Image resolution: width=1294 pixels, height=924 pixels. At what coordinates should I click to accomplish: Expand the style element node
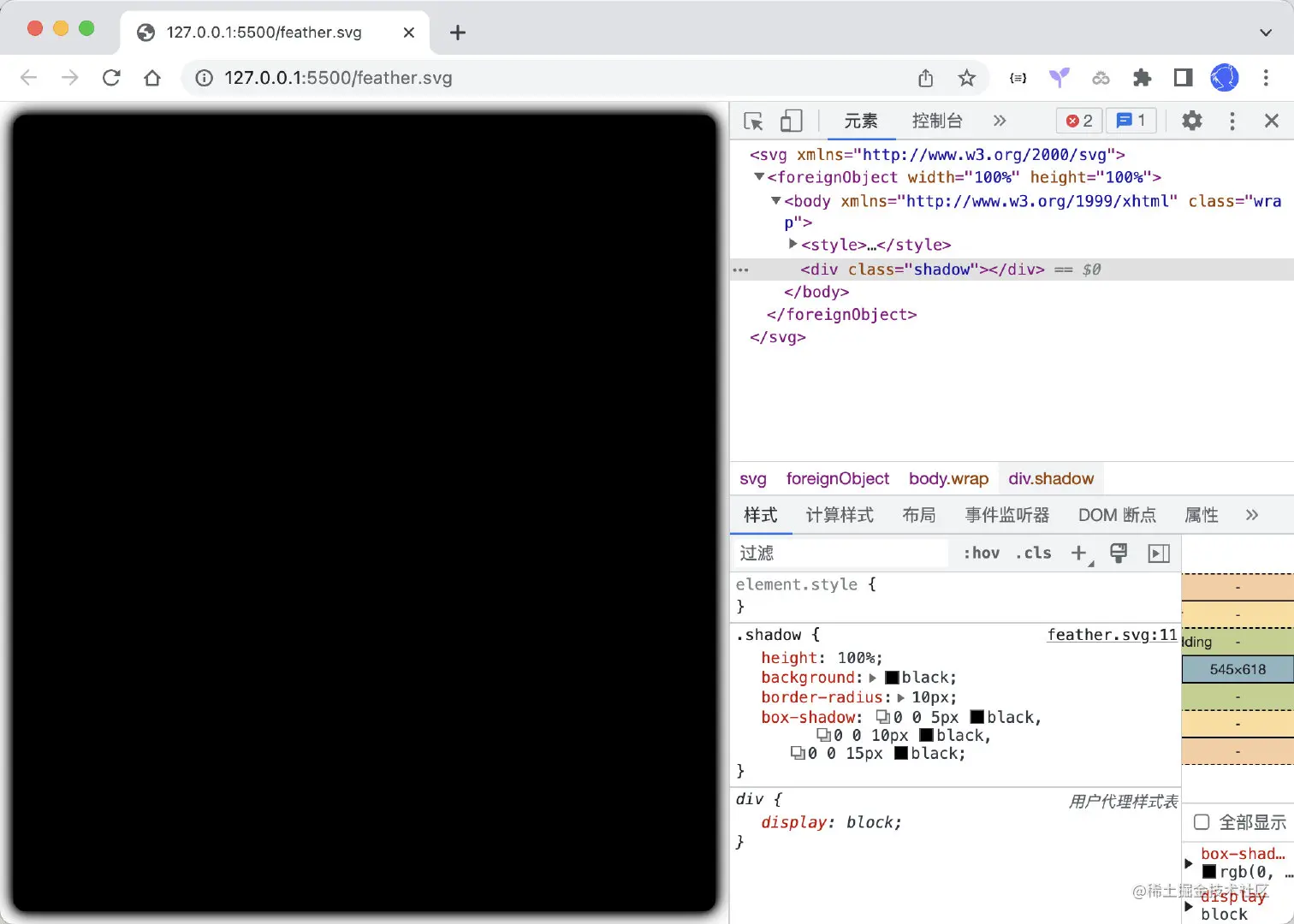[793, 244]
